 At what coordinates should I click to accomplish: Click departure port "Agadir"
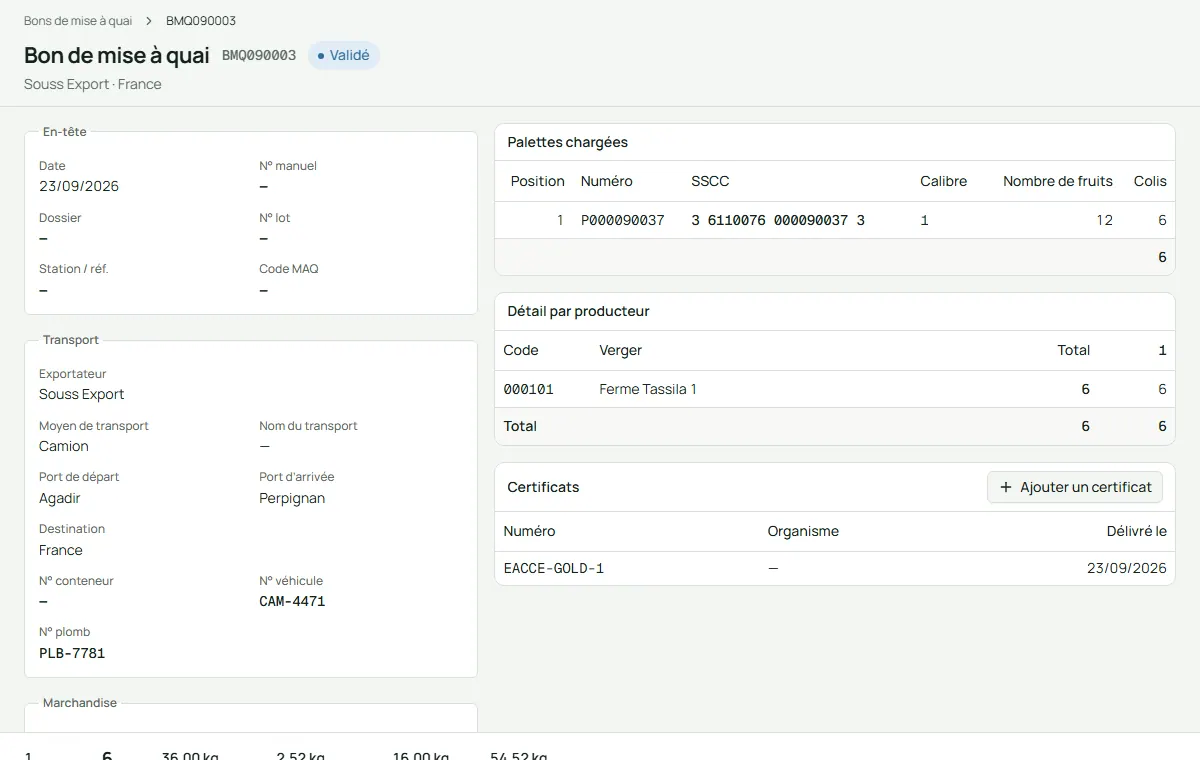click(x=60, y=498)
